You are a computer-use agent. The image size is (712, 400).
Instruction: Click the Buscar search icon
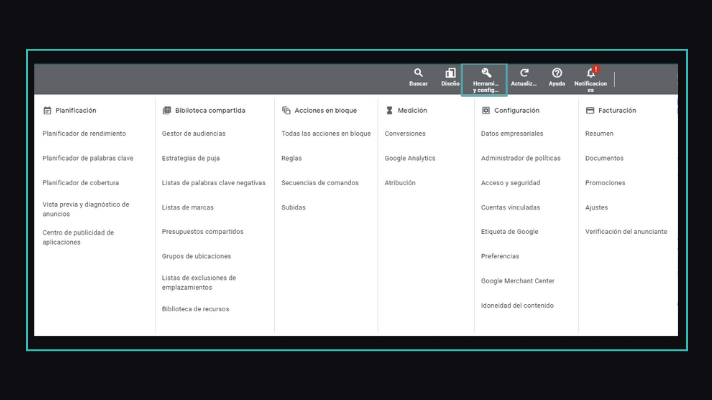418,73
